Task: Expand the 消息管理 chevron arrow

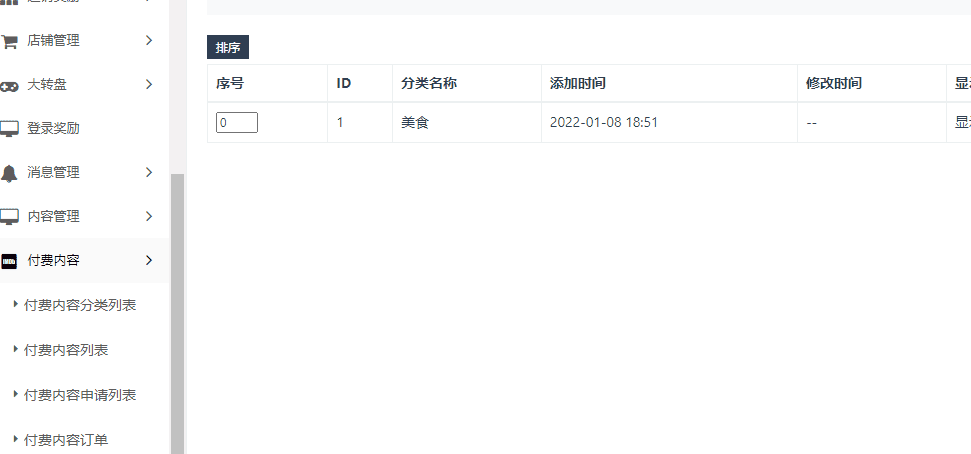Action: (149, 172)
